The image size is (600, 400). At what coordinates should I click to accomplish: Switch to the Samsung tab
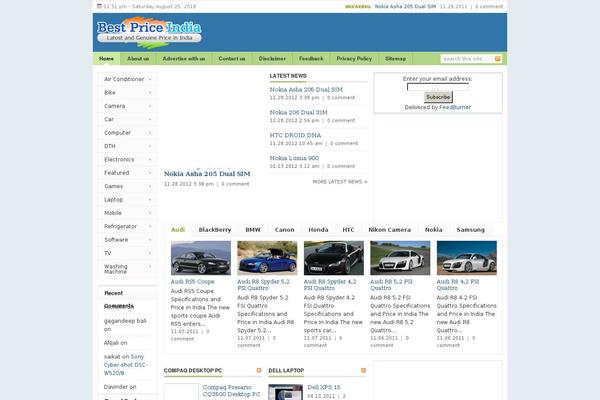tap(471, 230)
